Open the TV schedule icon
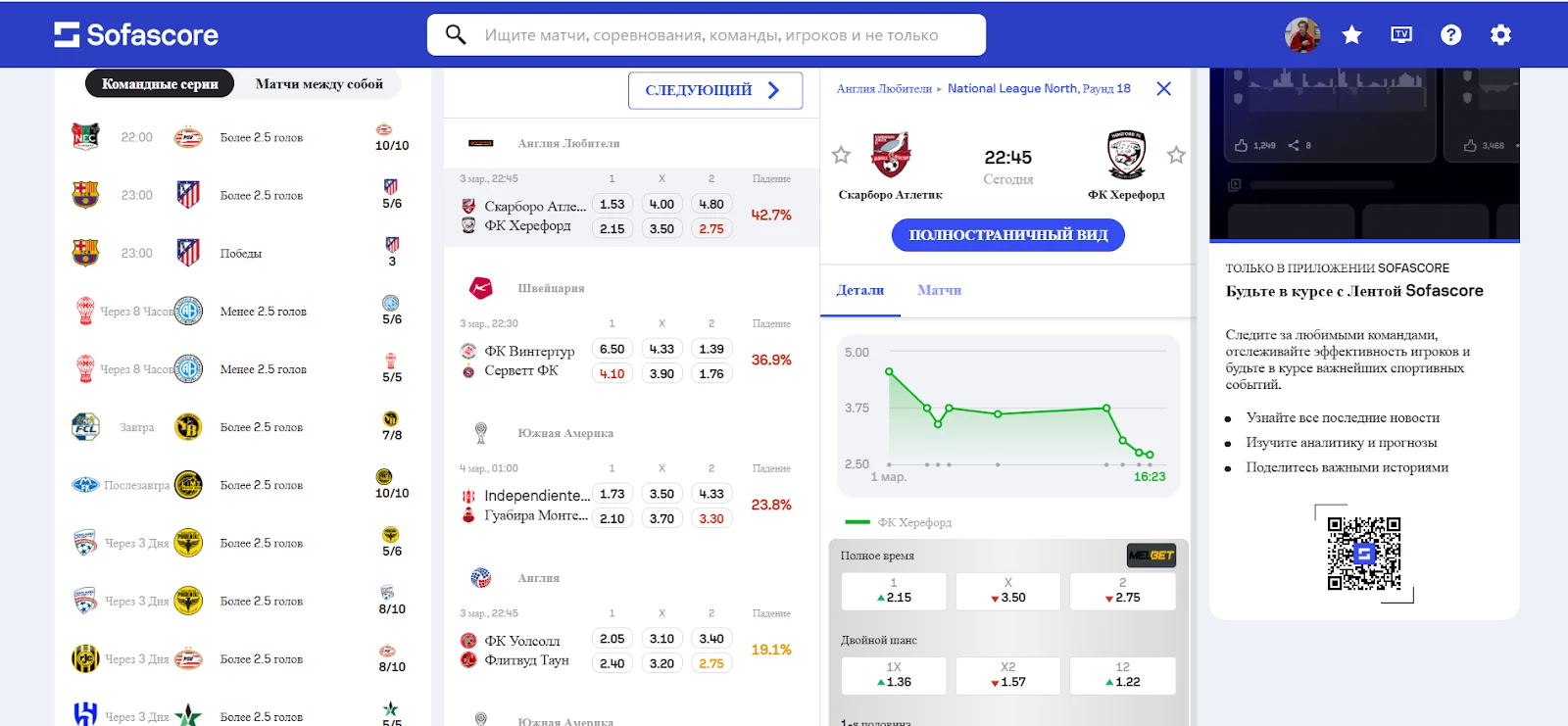 (1401, 35)
